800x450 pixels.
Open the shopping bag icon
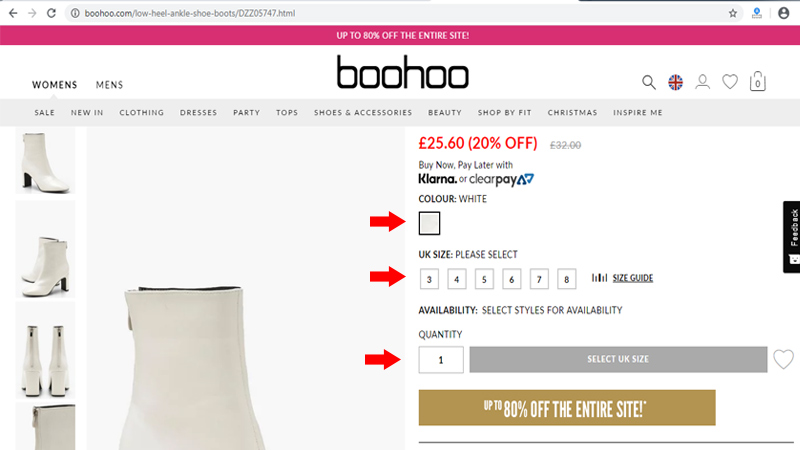coord(758,82)
